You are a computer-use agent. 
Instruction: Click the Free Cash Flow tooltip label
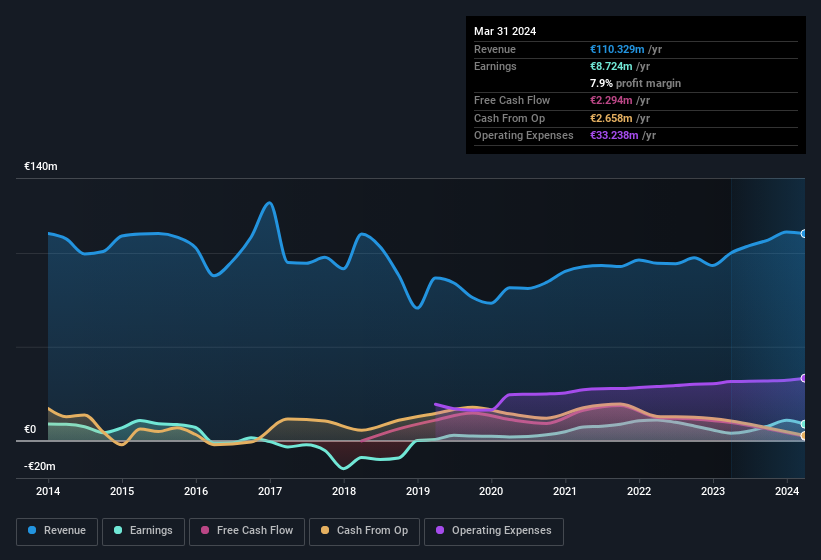[512, 100]
